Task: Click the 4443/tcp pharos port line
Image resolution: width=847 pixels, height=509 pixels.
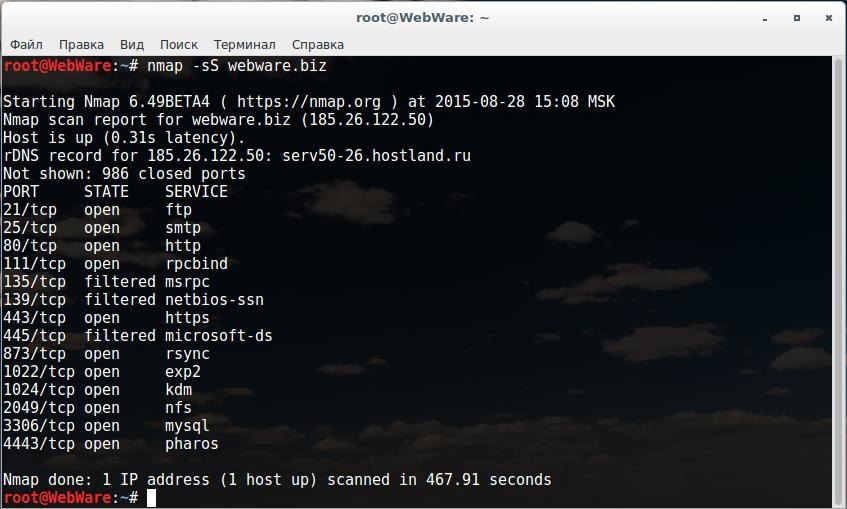Action: point(110,444)
